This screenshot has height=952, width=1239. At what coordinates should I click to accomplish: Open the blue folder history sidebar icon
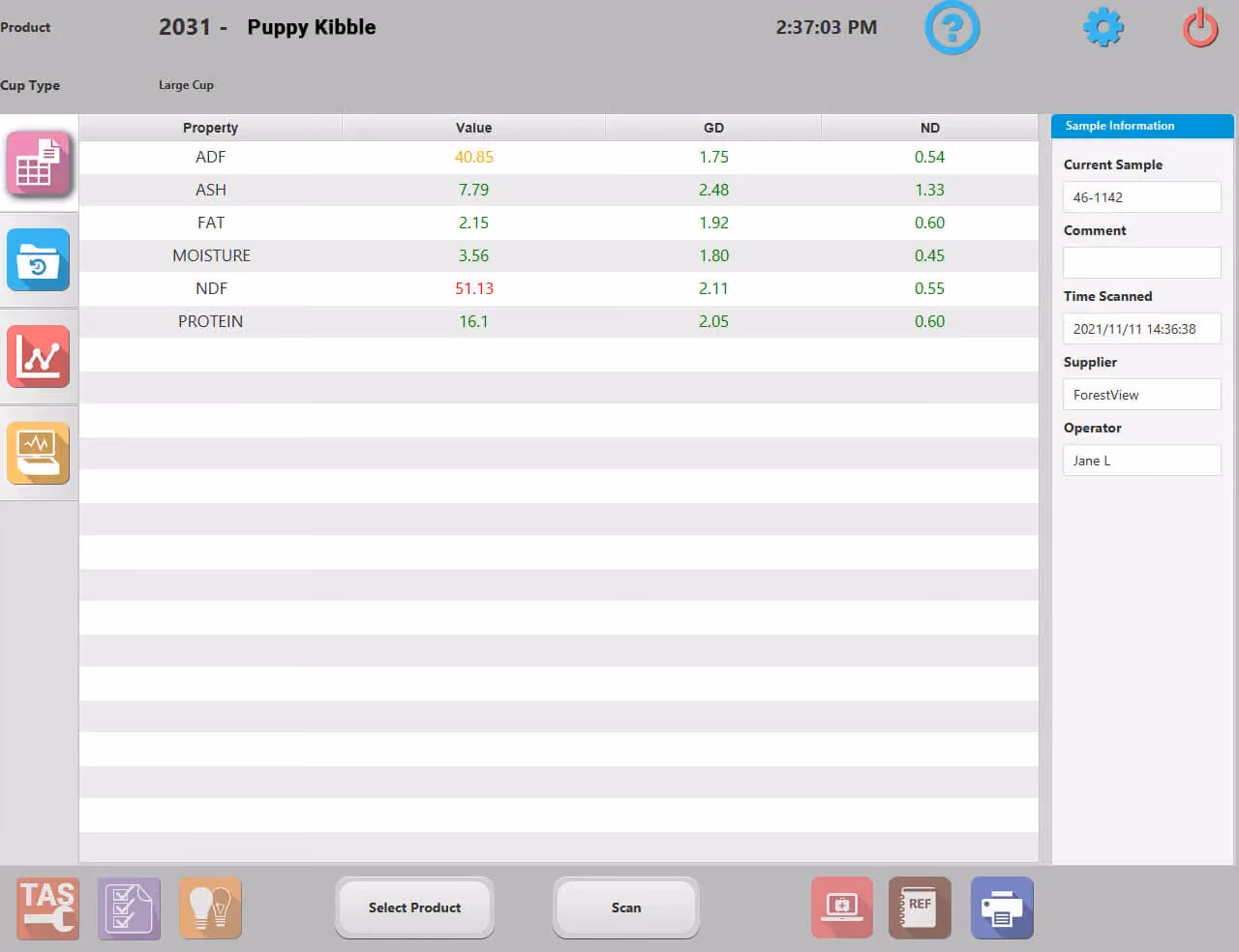tap(39, 259)
